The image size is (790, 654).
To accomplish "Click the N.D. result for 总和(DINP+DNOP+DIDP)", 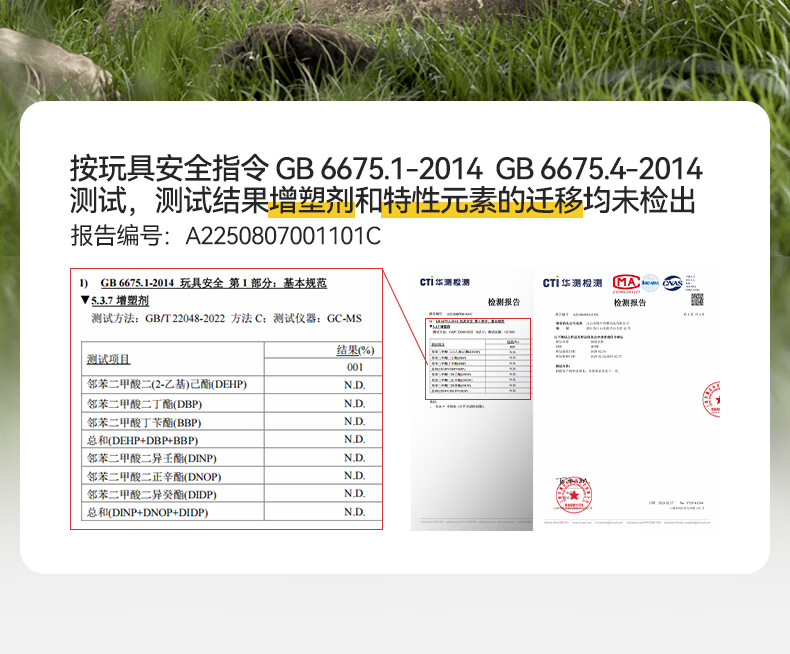I will [x=355, y=512].
